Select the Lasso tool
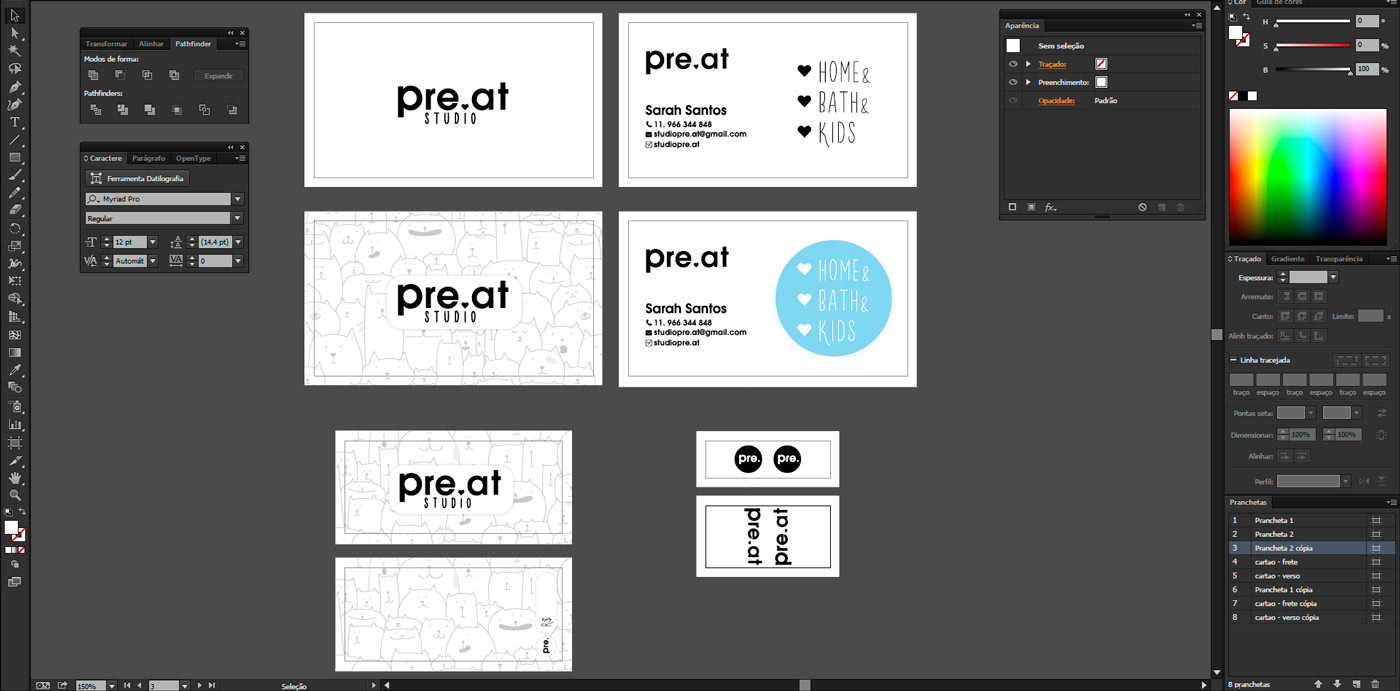The height and width of the screenshot is (691, 1400). [x=15, y=69]
